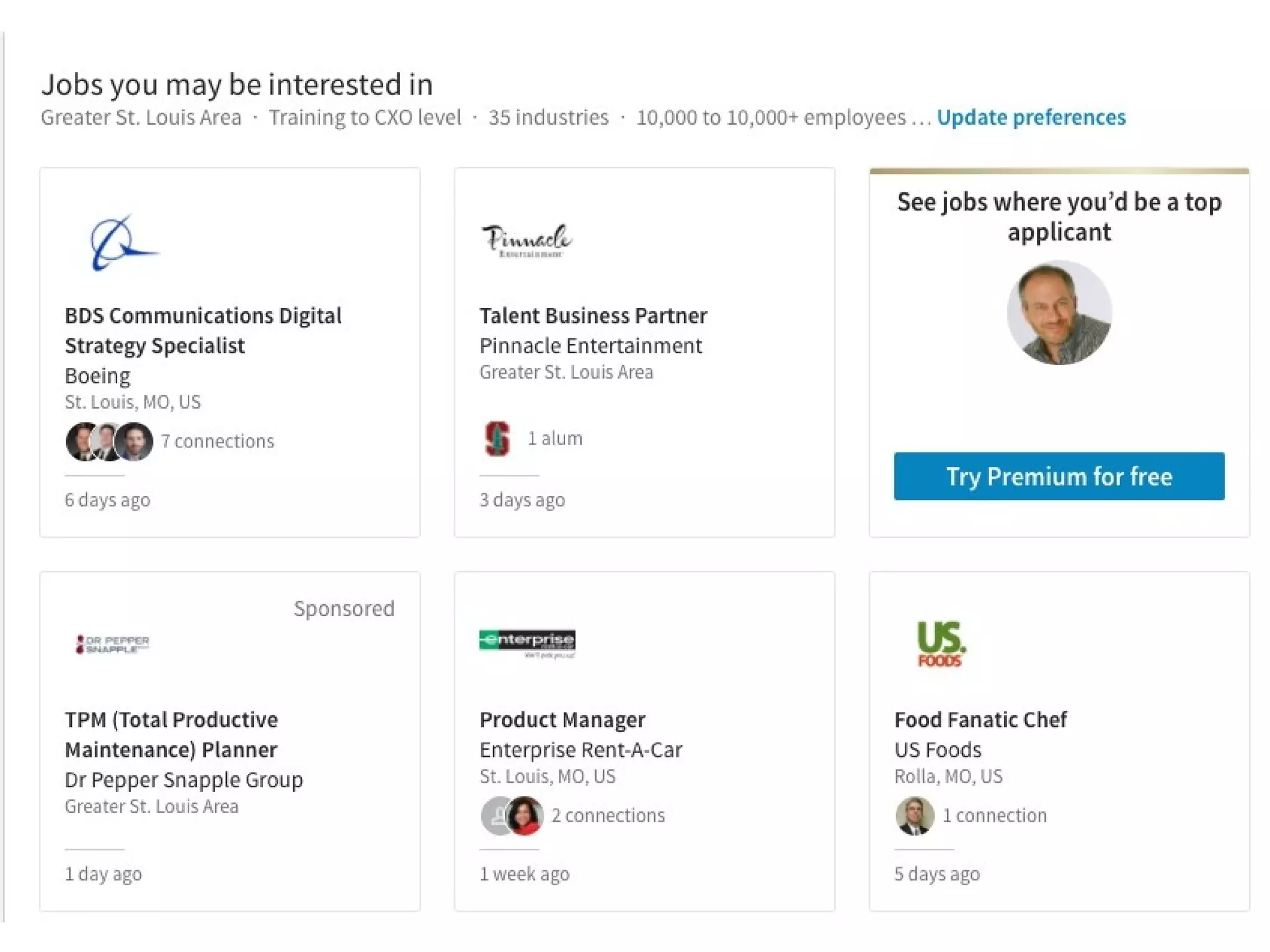Click the Update preferences link
This screenshot has height=952, width=1270.
(x=1031, y=117)
